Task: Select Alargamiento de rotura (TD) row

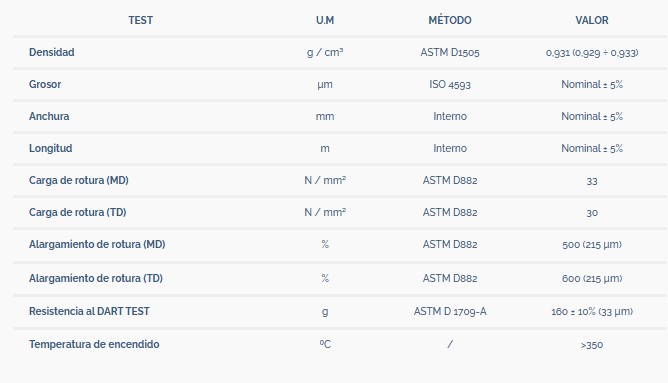Action: tap(339, 278)
